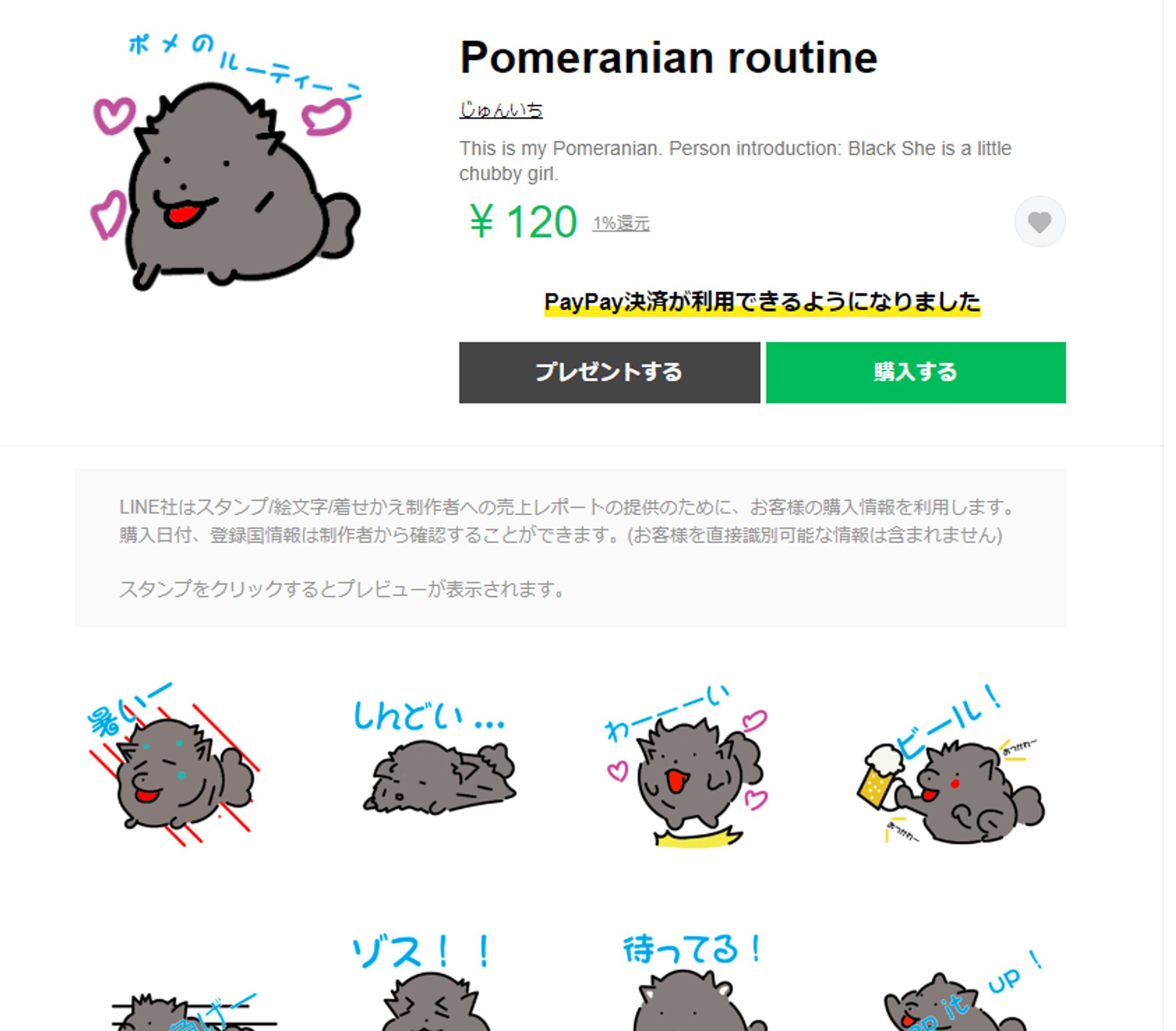Open creator じゅんいち's page link
The width and height of the screenshot is (1176, 1031).
click(x=501, y=109)
